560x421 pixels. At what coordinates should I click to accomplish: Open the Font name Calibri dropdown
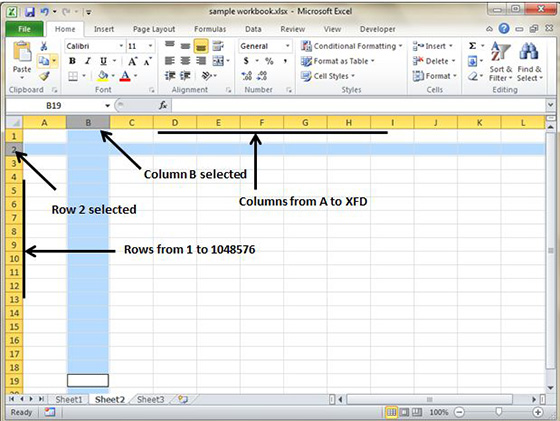[x=121, y=46]
